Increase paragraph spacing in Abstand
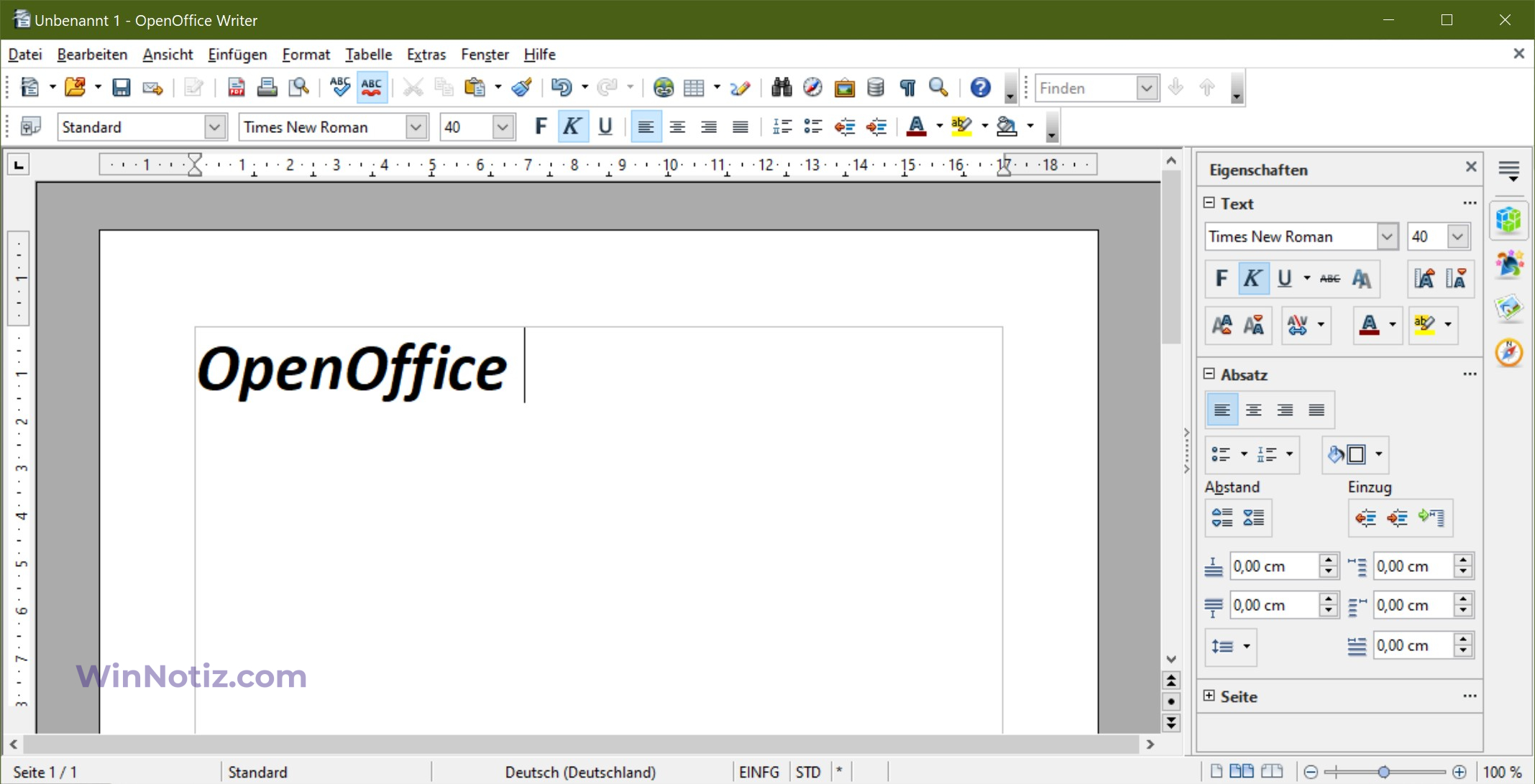 1222,517
